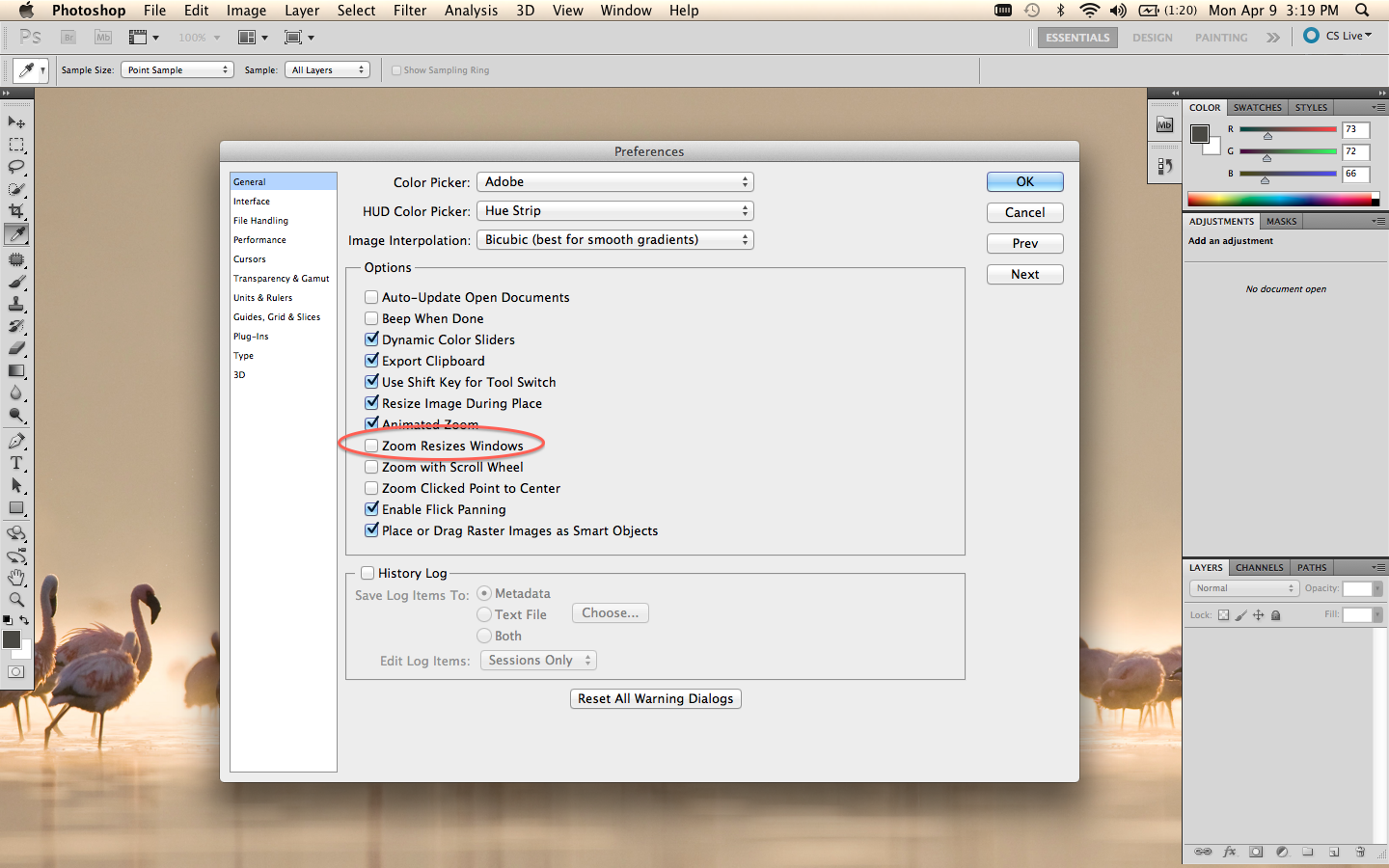The height and width of the screenshot is (868, 1389).
Task: Click the Prev preferences button
Action: pos(1025,243)
